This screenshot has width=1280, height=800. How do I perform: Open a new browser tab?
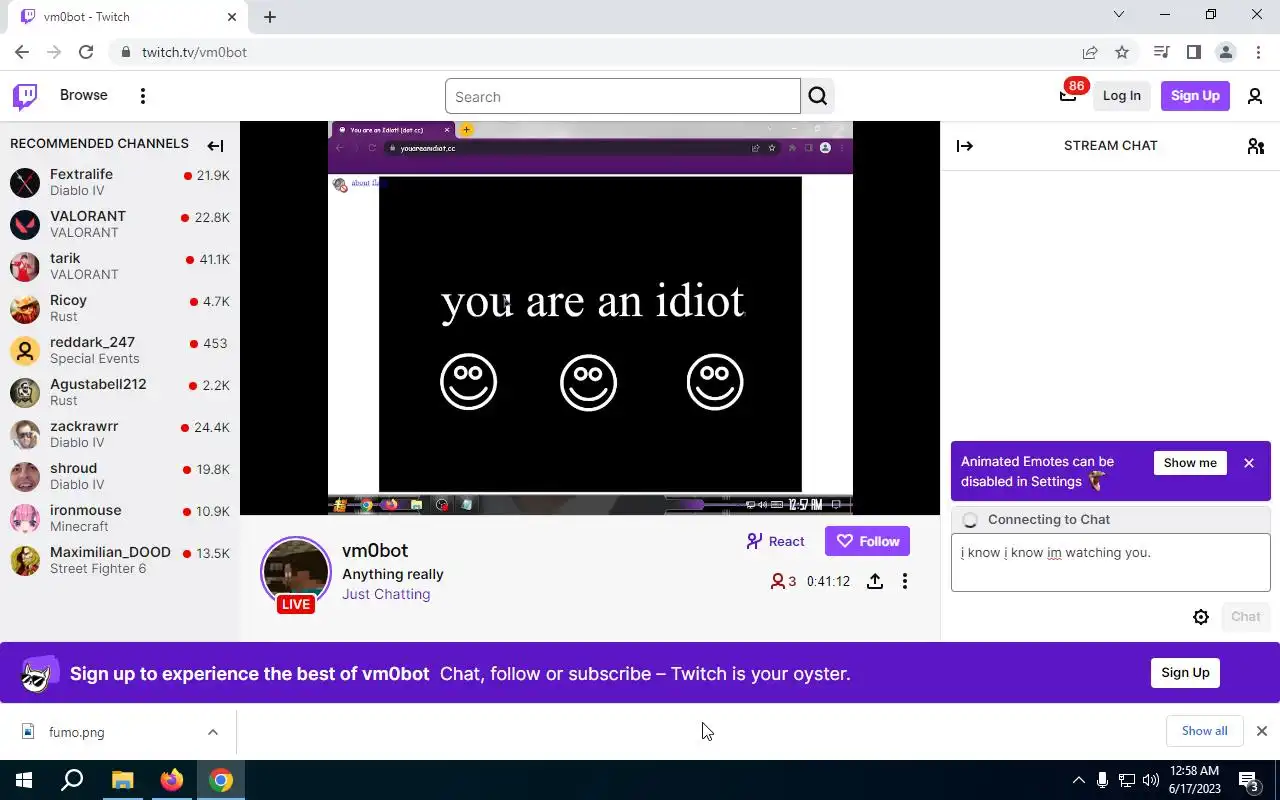(x=270, y=17)
